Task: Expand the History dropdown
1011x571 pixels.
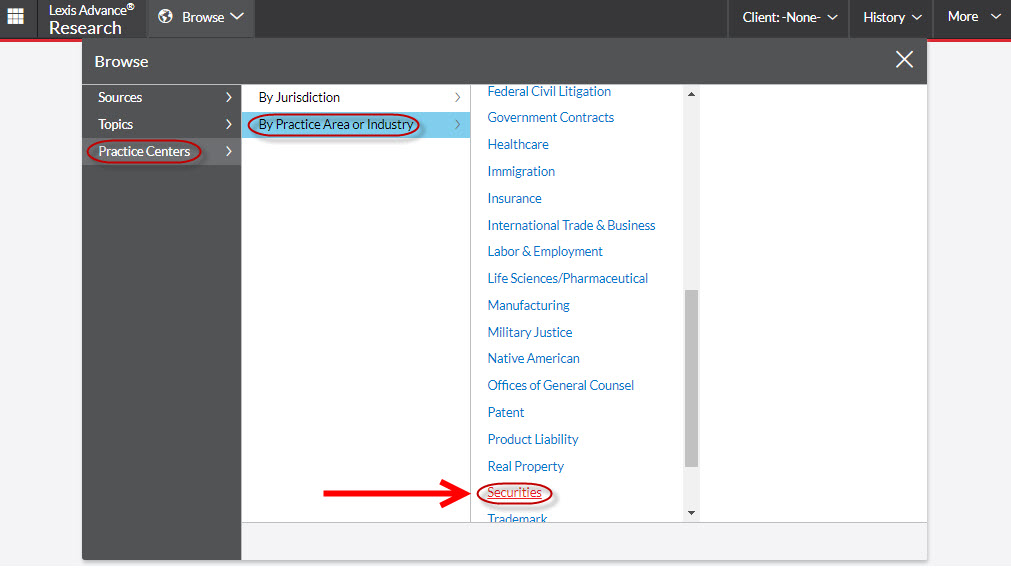Action: 892,17
